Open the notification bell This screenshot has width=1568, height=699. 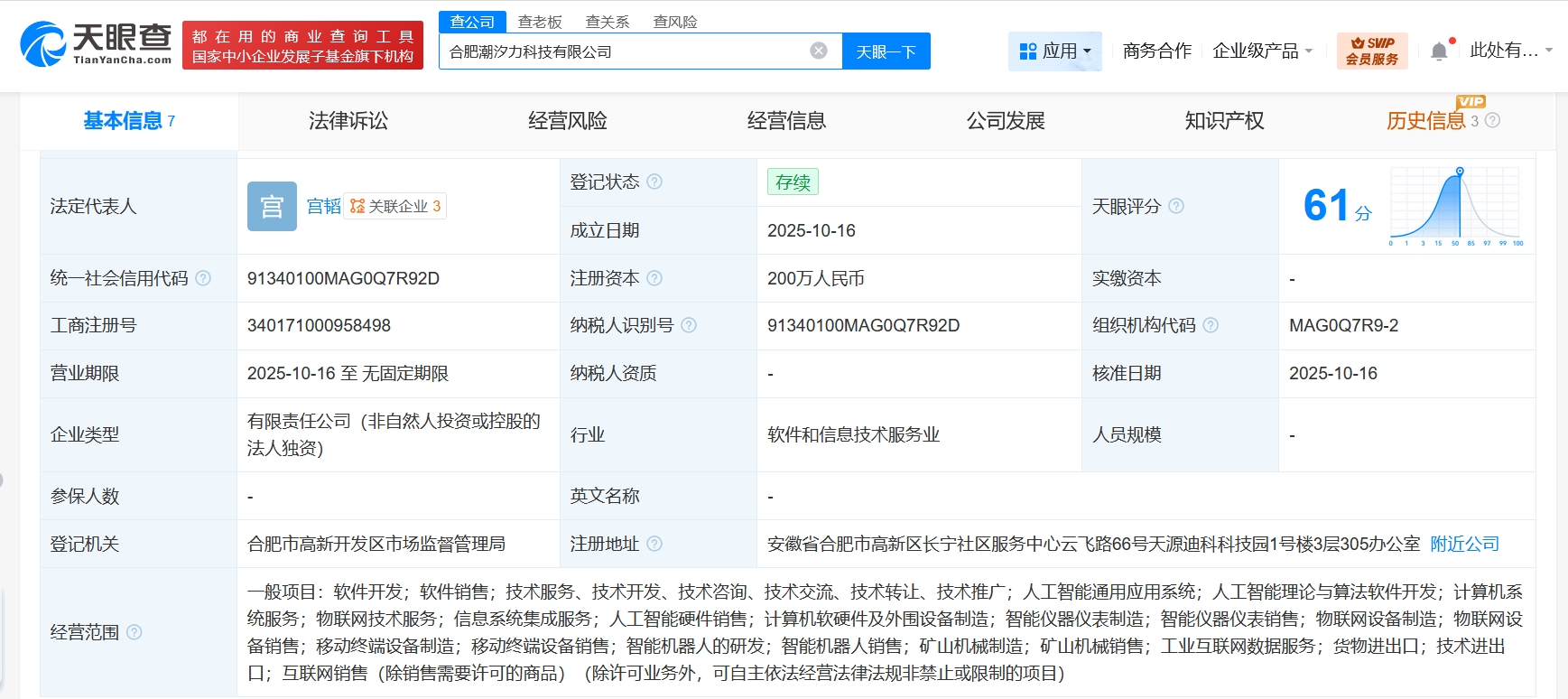(x=1439, y=51)
